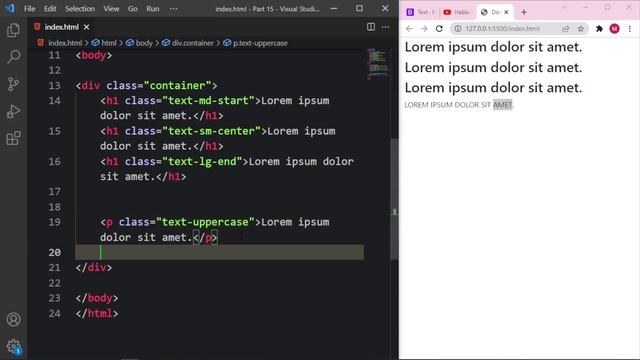Image resolution: width=640 pixels, height=360 pixels.
Task: Open the View menu
Action: 111,9
